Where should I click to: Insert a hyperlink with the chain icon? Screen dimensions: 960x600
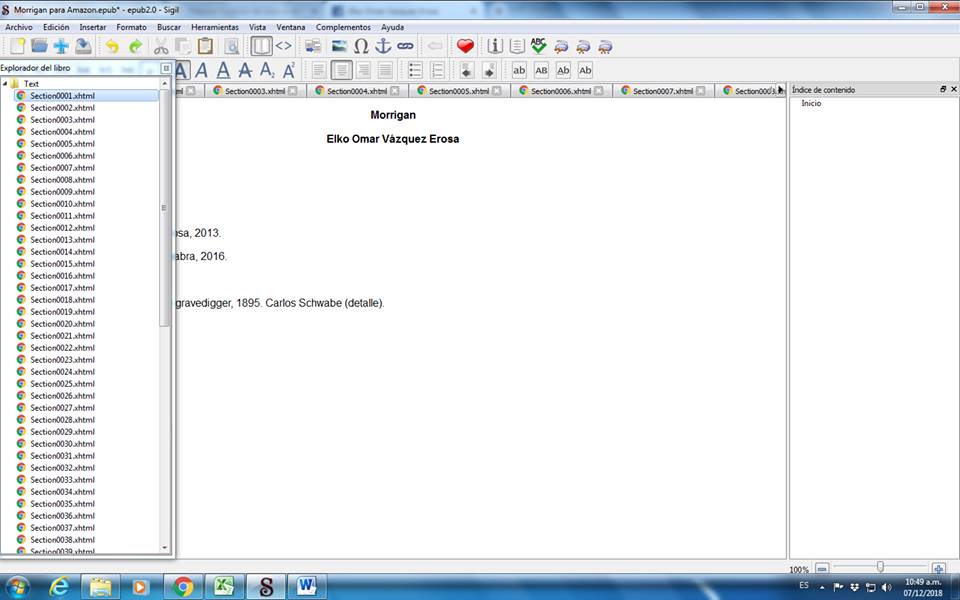tap(405, 46)
